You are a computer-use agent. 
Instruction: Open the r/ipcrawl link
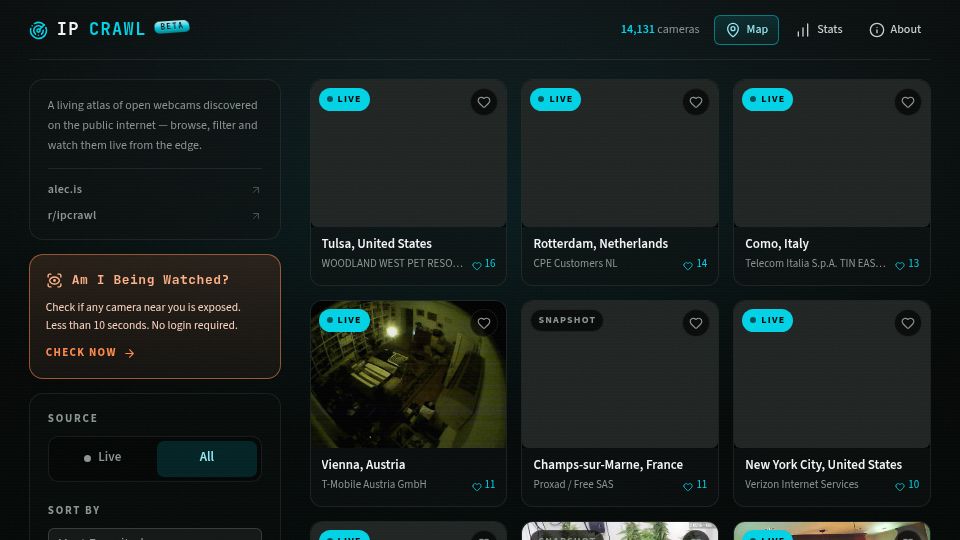click(x=154, y=216)
